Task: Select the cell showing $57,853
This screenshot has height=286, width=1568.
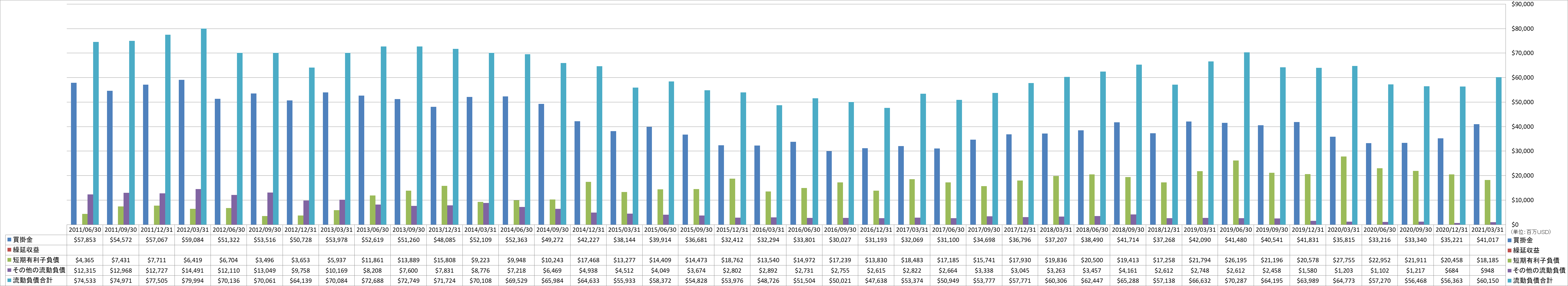Action: (x=85, y=240)
